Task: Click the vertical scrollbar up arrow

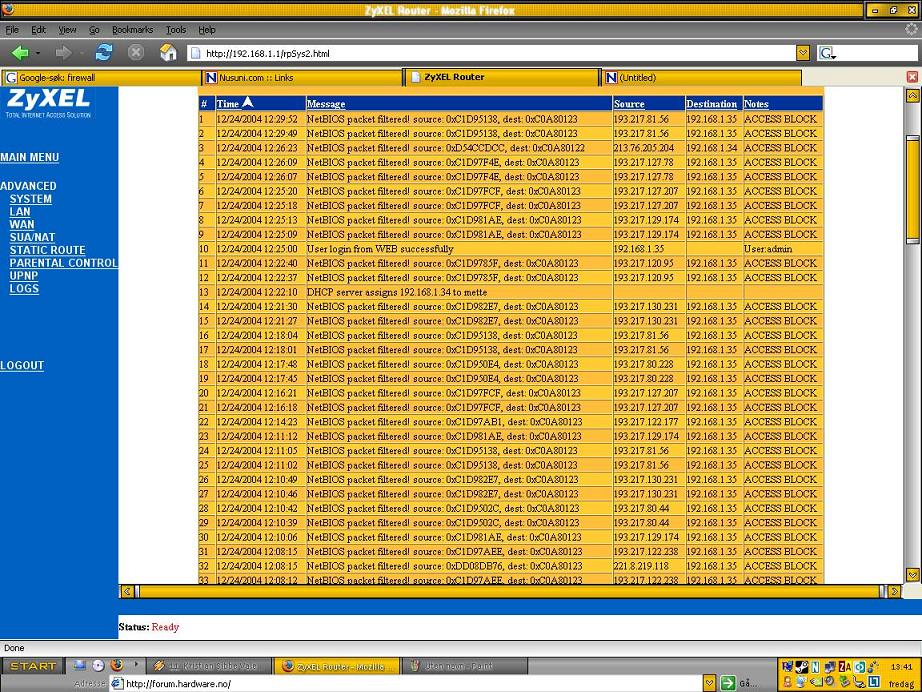Action: [x=913, y=96]
